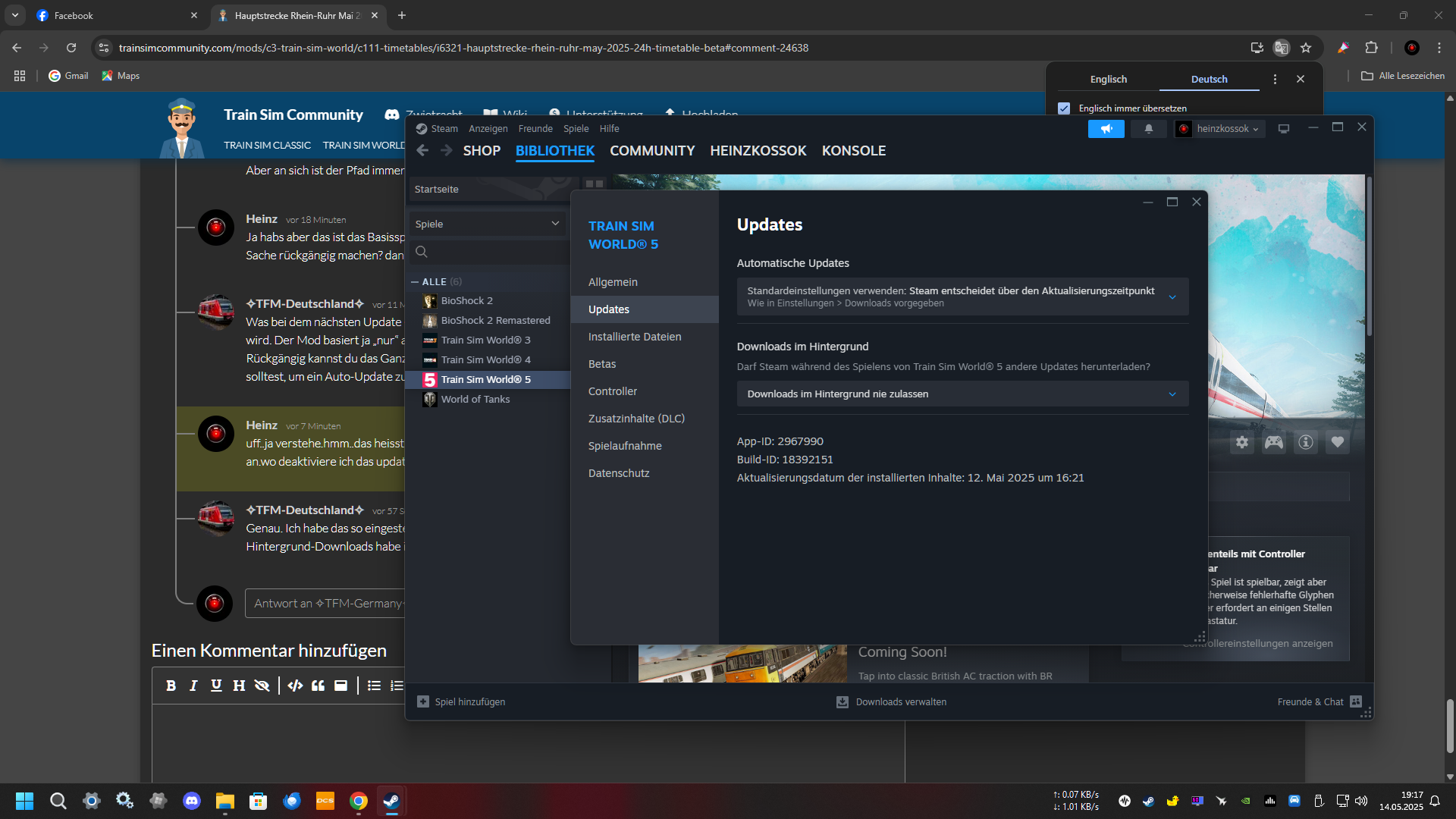Open Steam notifications bell

tap(1149, 129)
